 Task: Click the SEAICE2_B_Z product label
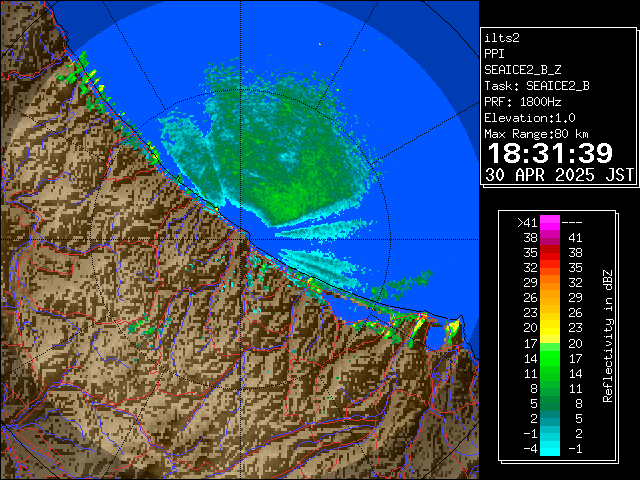(522, 70)
